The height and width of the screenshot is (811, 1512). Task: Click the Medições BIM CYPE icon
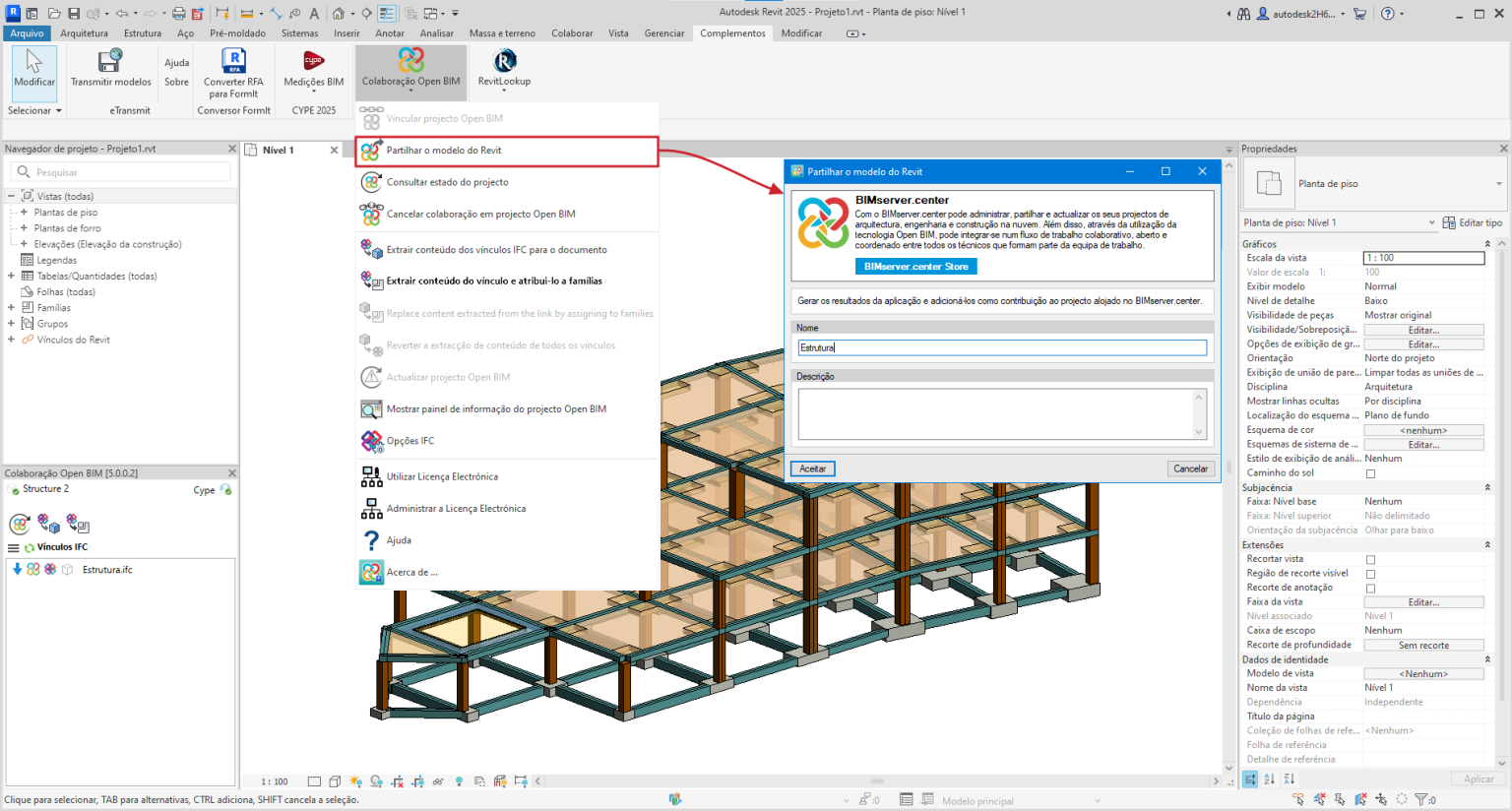[x=313, y=62]
